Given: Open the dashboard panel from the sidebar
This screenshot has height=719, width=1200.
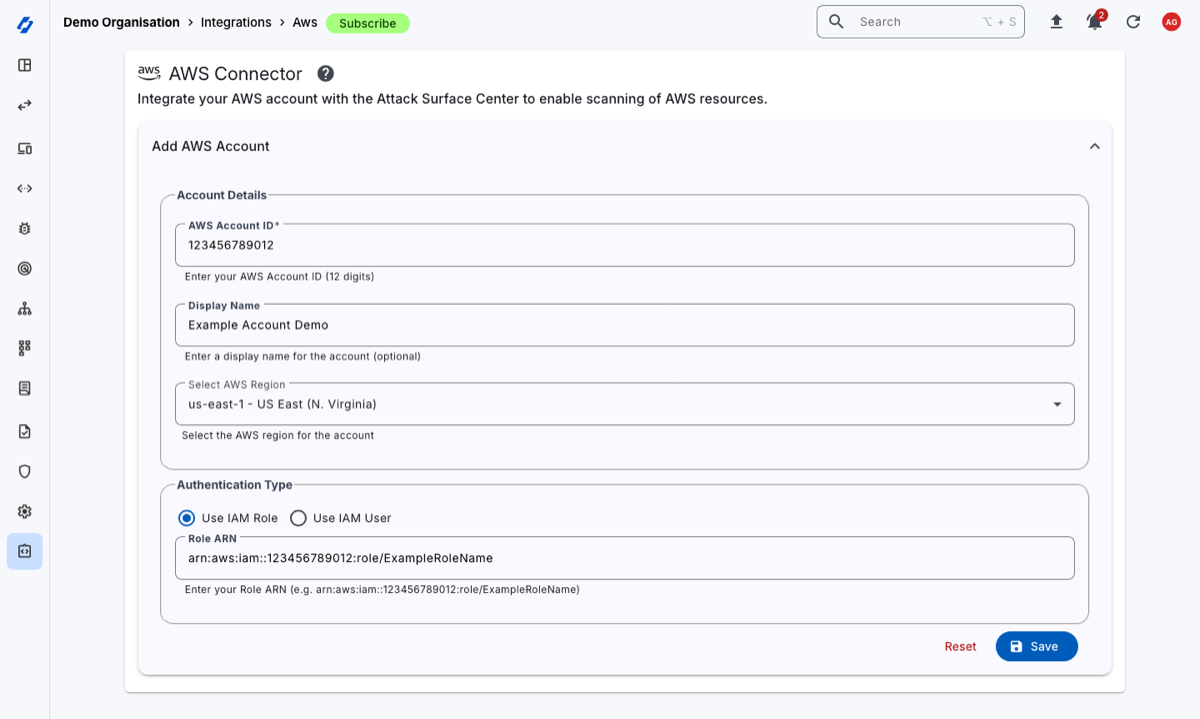Looking at the screenshot, I should tap(24, 64).
